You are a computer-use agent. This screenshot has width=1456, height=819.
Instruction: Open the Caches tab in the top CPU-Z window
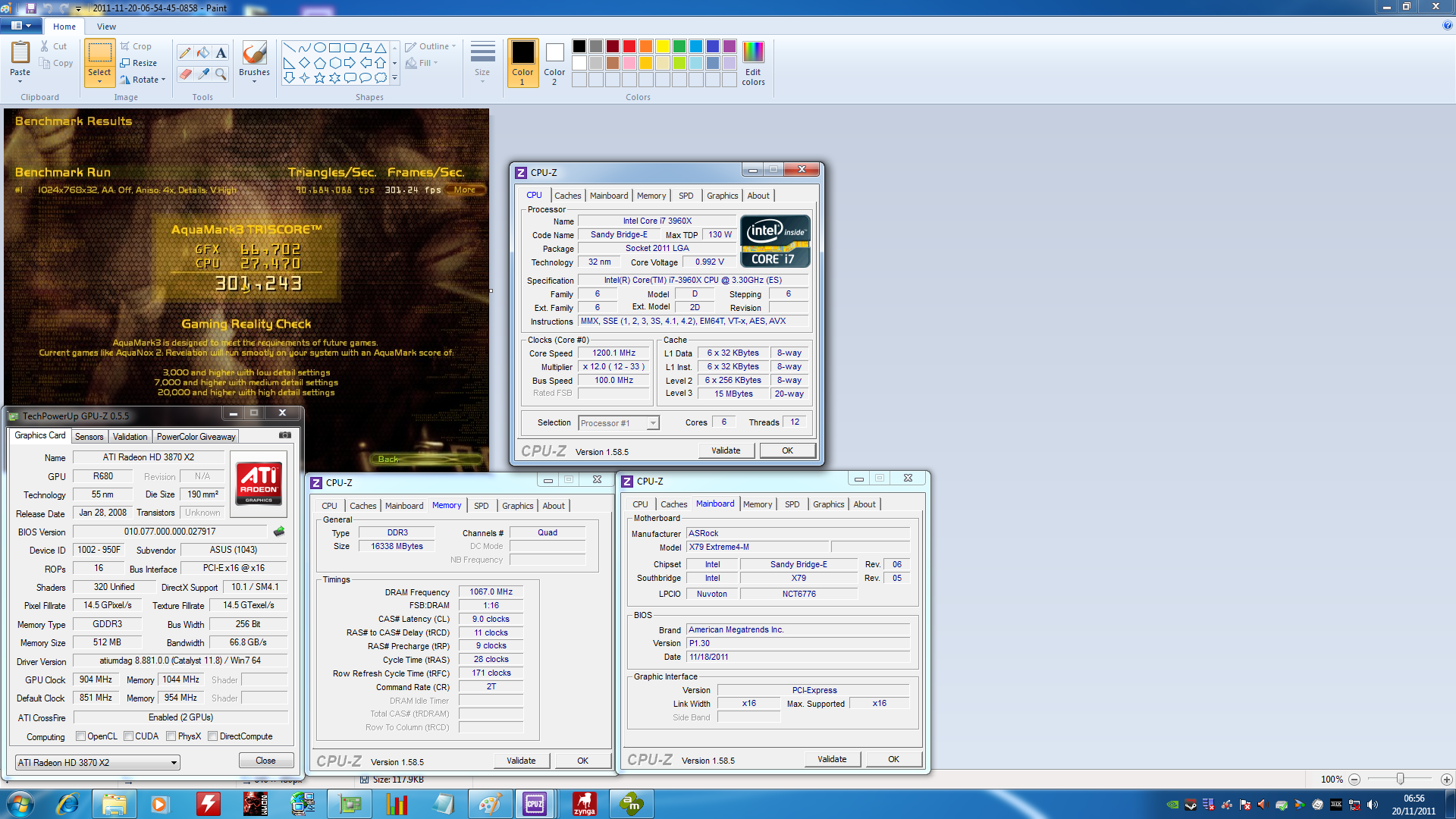click(567, 196)
